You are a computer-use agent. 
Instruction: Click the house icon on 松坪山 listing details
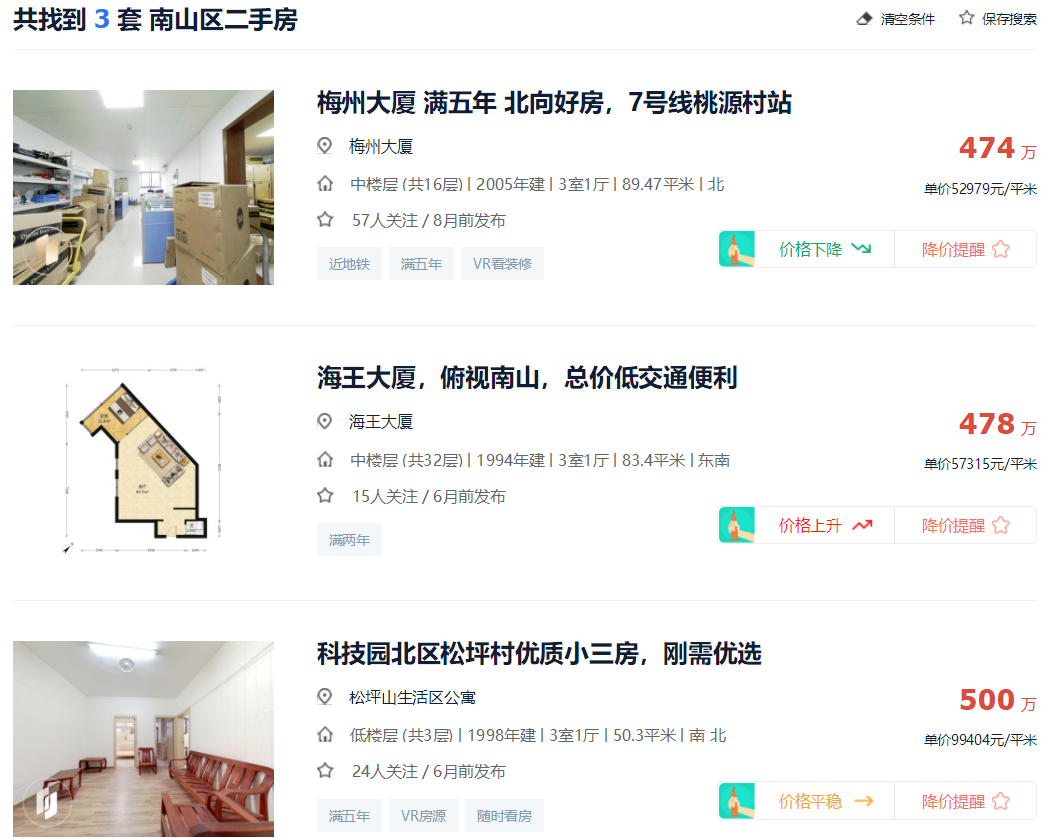pyautogui.click(x=325, y=734)
